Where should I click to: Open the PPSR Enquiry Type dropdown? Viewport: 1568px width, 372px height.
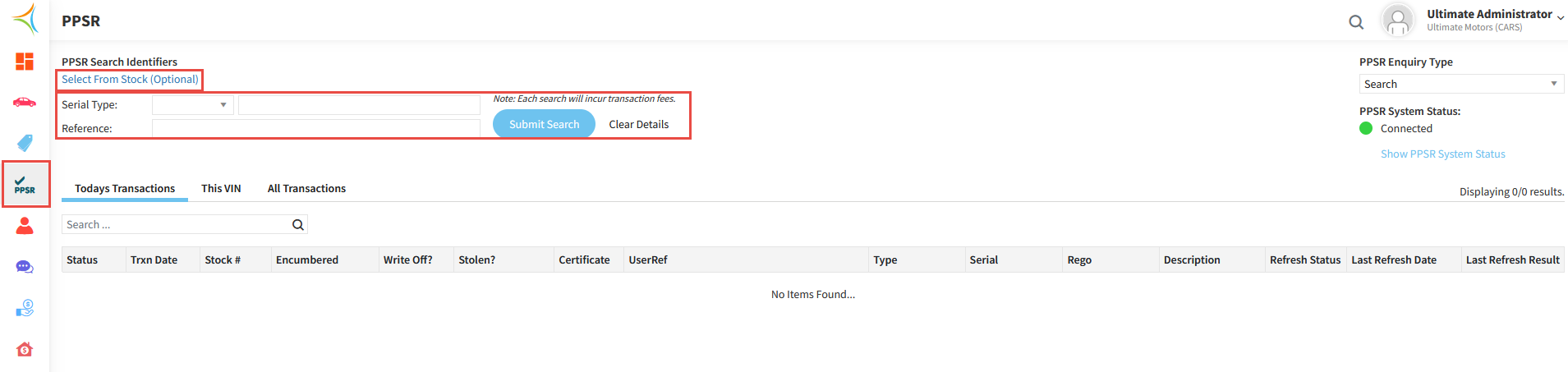point(1460,84)
